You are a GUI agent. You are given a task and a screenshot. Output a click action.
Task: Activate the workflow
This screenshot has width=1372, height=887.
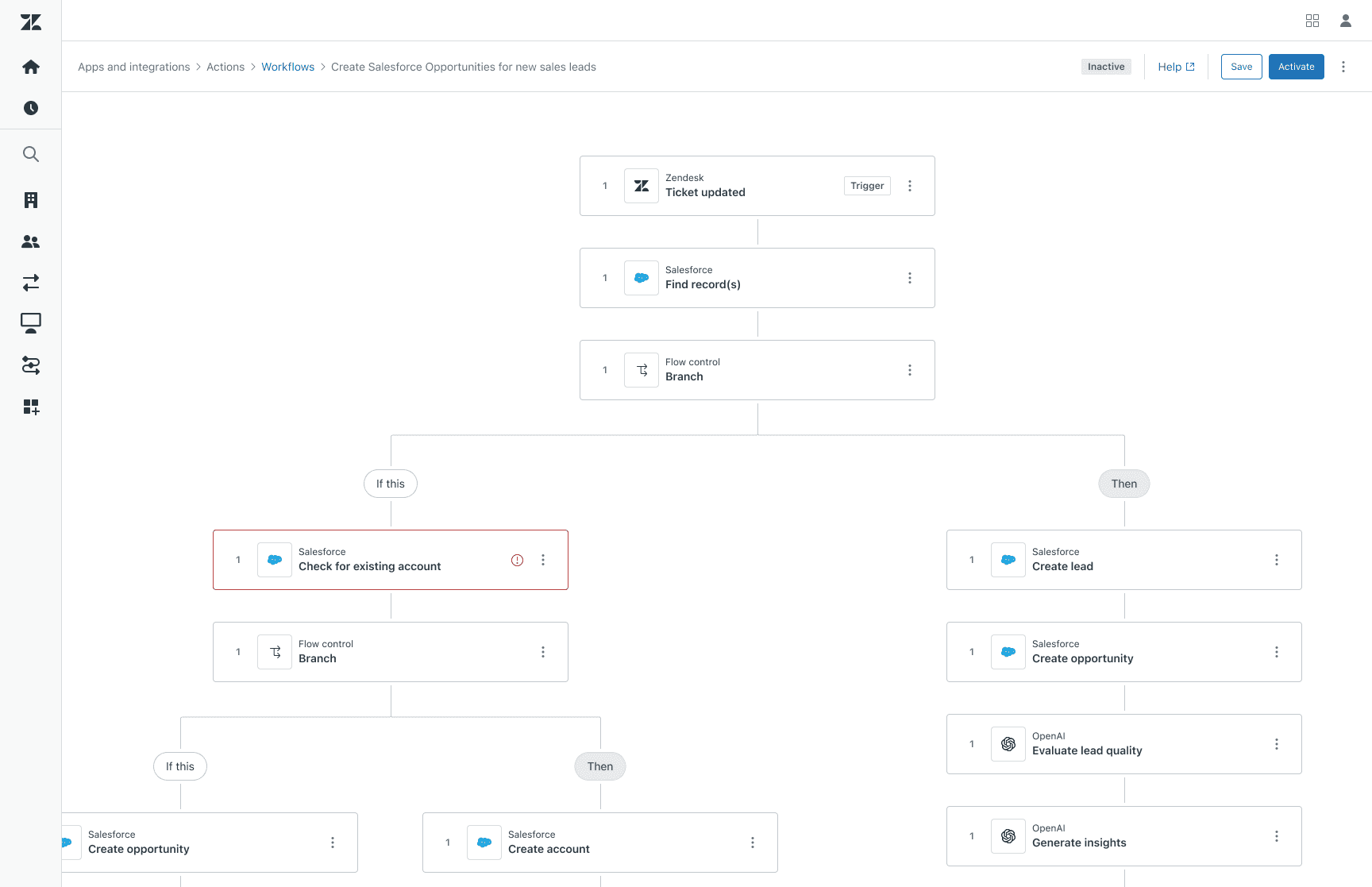click(x=1297, y=67)
